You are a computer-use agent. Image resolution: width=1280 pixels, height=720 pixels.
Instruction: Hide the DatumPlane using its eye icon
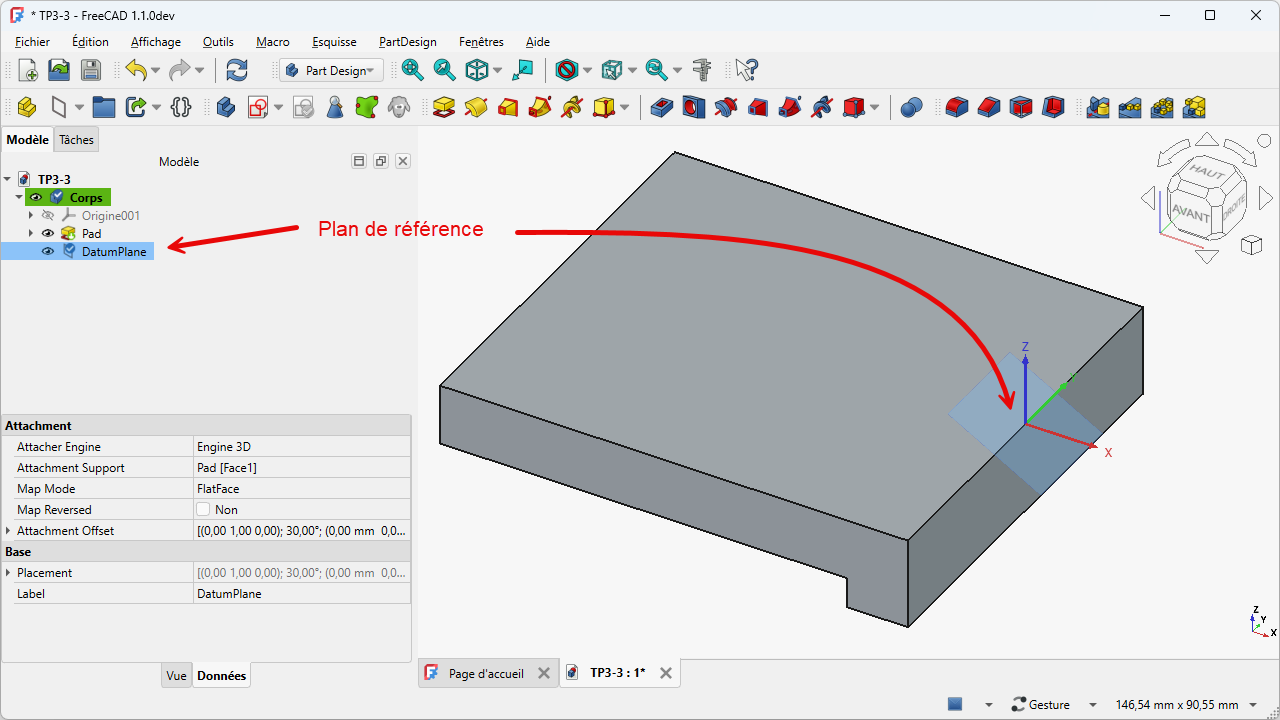[48, 252]
